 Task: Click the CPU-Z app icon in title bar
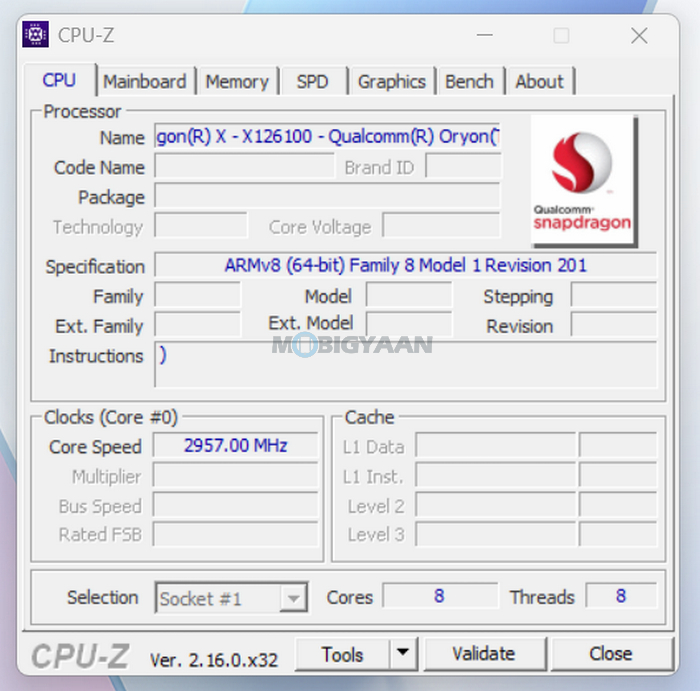(x=35, y=34)
